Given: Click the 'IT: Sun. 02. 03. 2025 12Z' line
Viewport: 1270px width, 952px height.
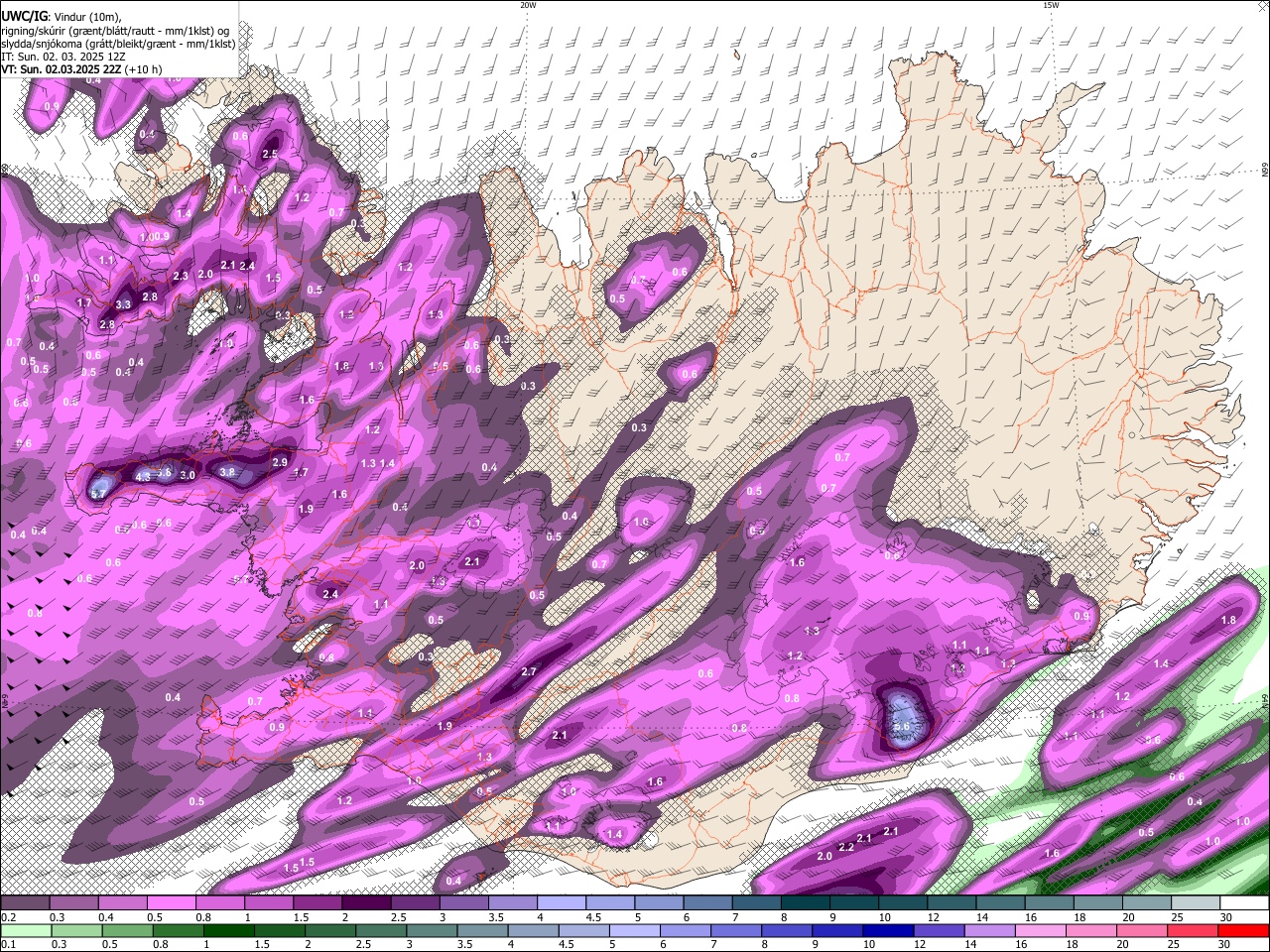Looking at the screenshot, I should (63, 57).
